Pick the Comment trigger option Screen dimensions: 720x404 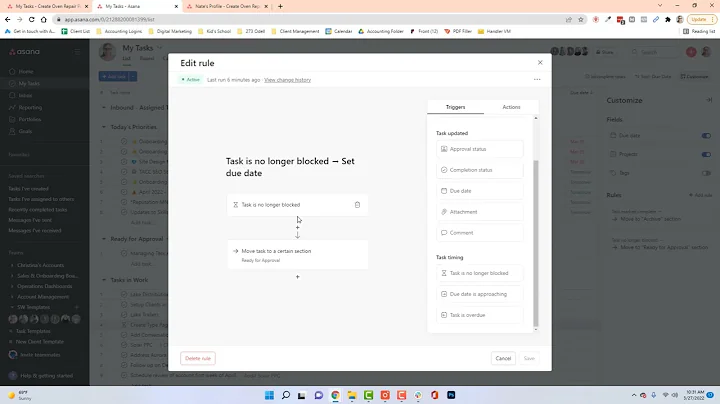[479, 233]
